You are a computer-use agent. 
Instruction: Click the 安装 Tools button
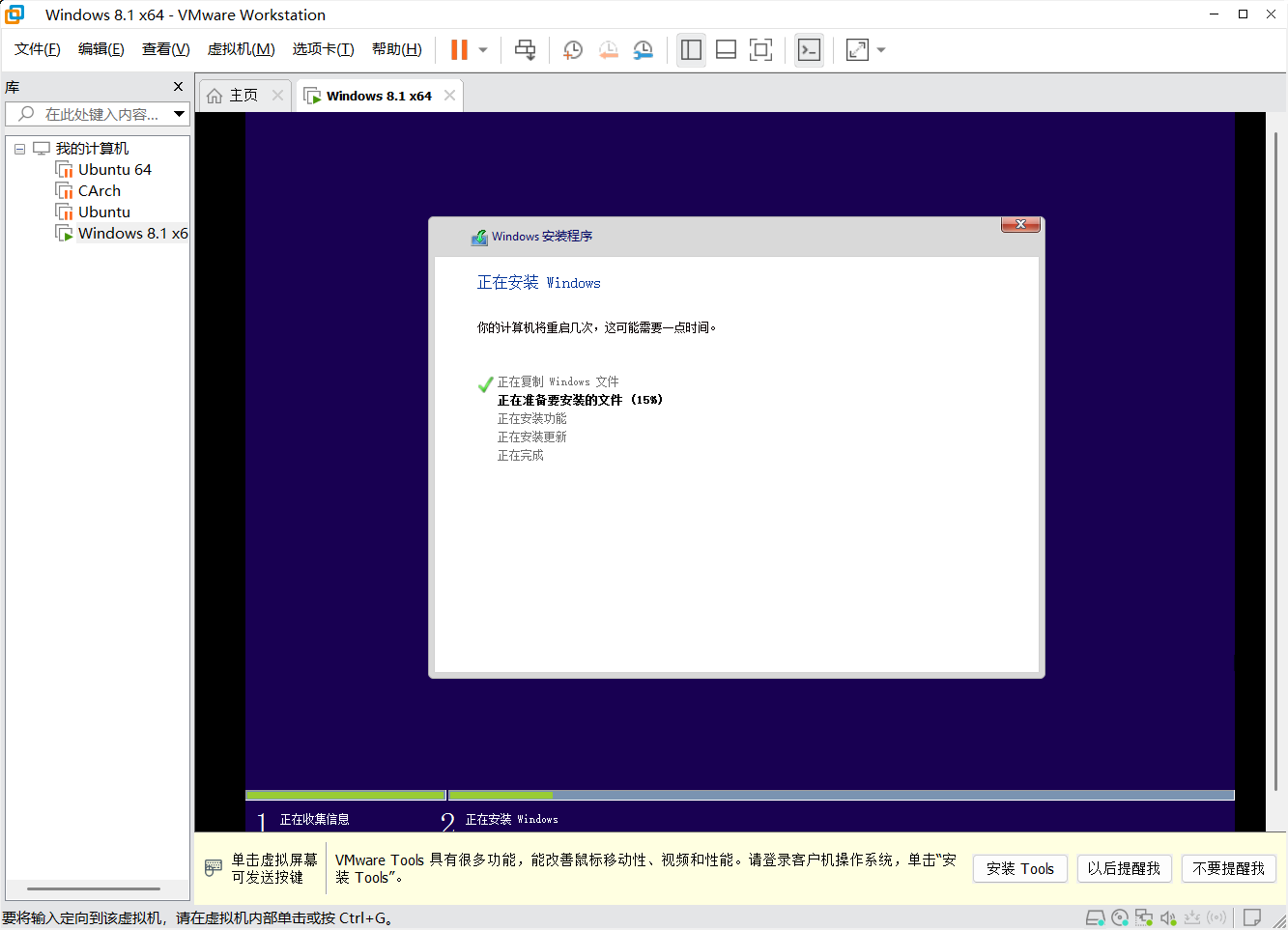coord(1020,868)
